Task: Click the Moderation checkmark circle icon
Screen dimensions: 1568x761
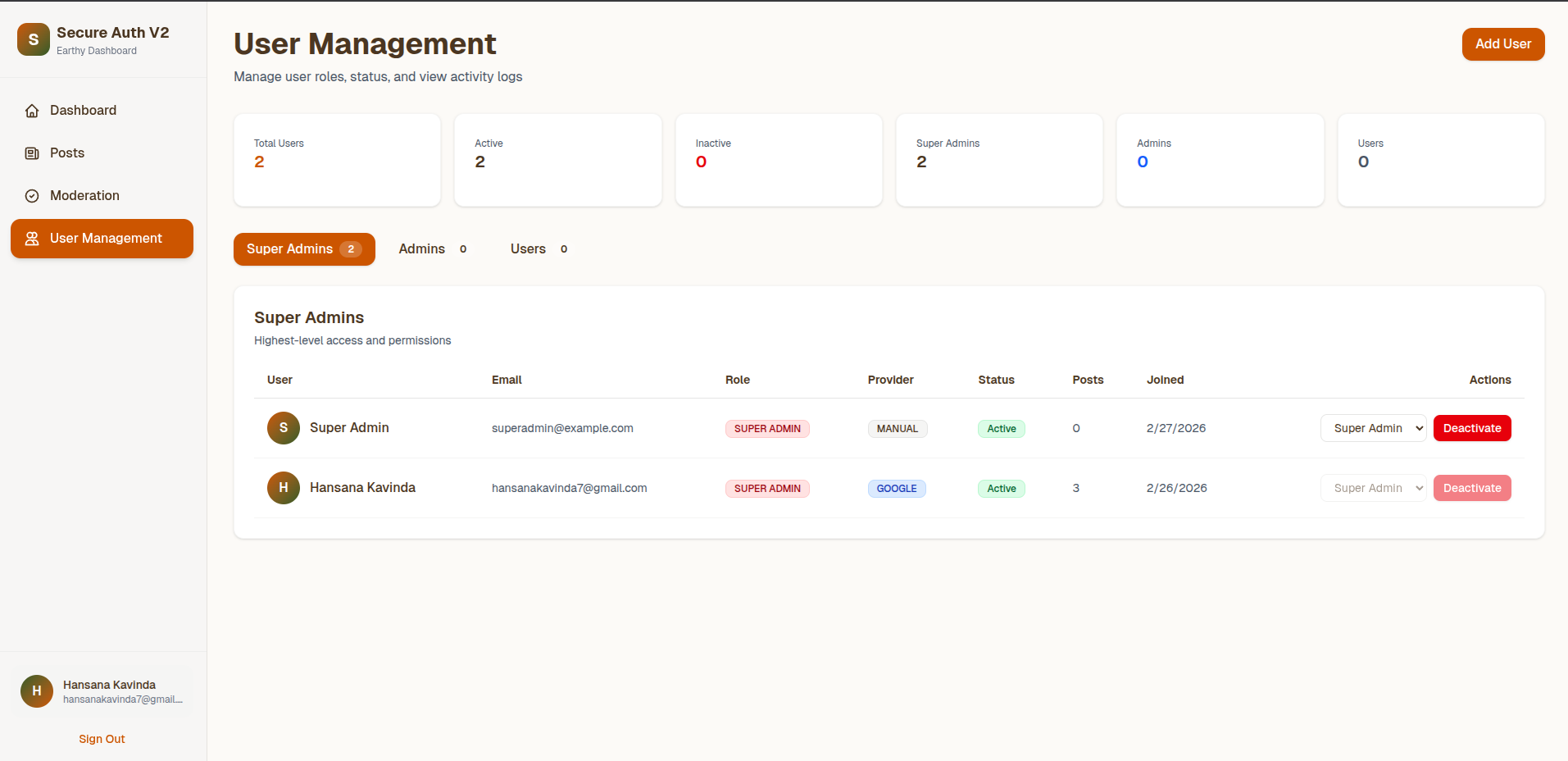Action: (x=32, y=196)
